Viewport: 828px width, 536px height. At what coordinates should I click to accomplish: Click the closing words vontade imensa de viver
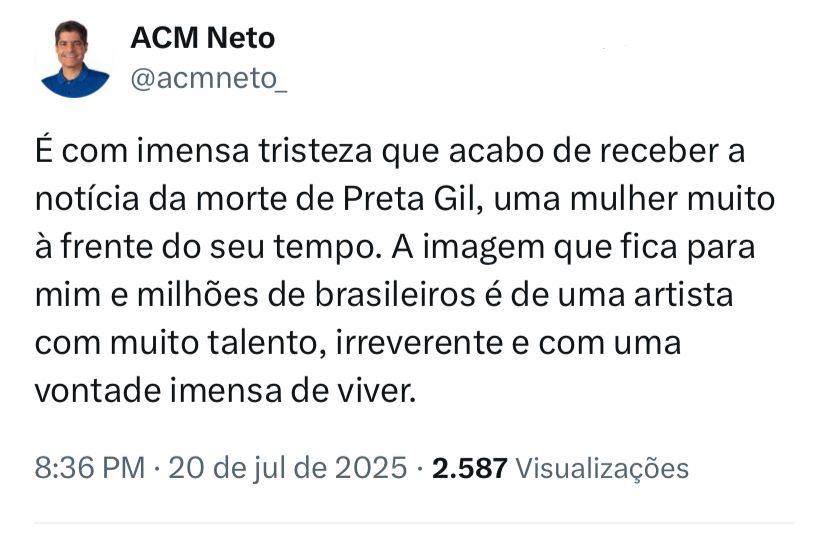point(225,391)
